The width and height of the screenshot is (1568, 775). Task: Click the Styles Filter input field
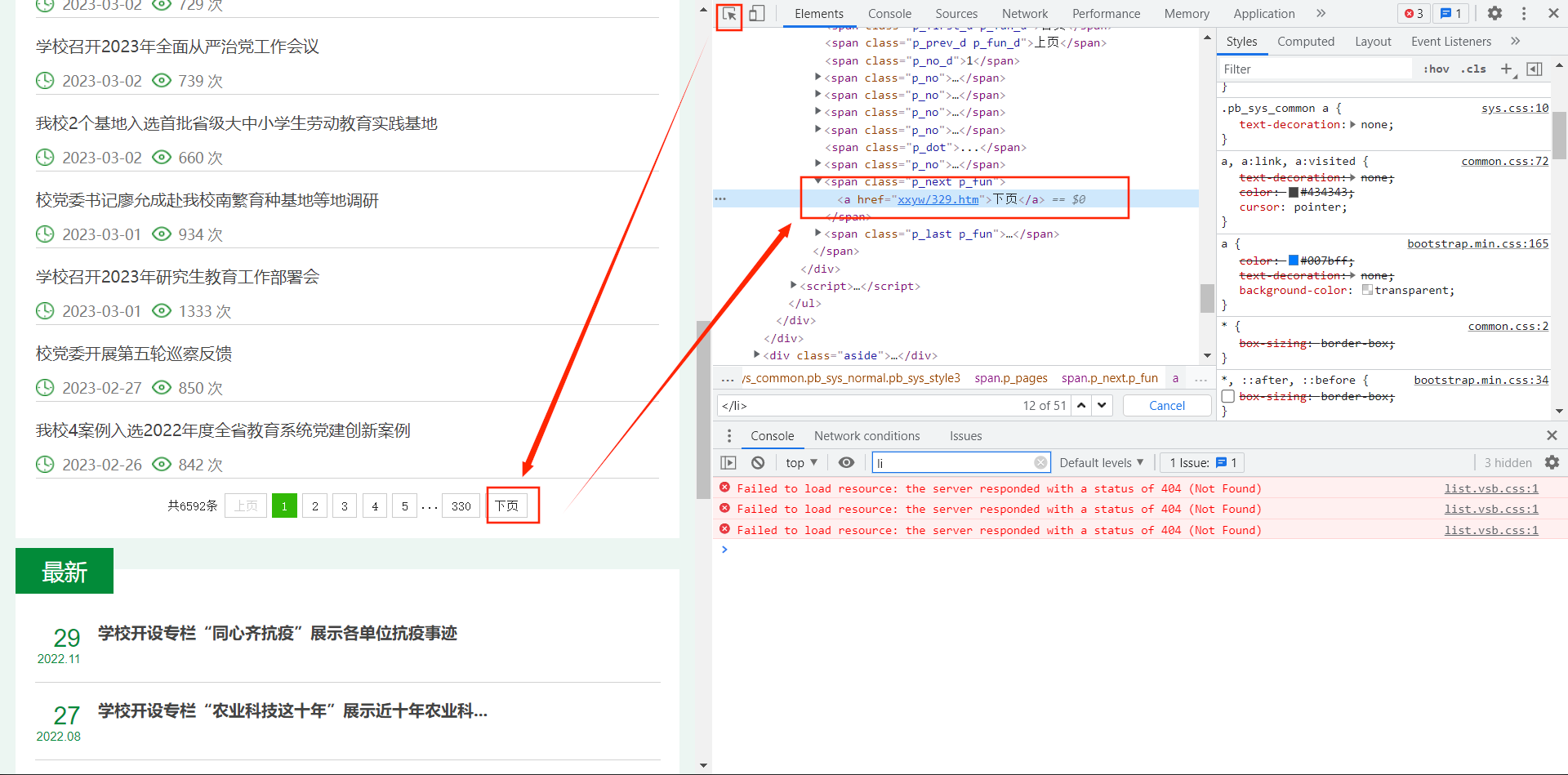(1316, 69)
